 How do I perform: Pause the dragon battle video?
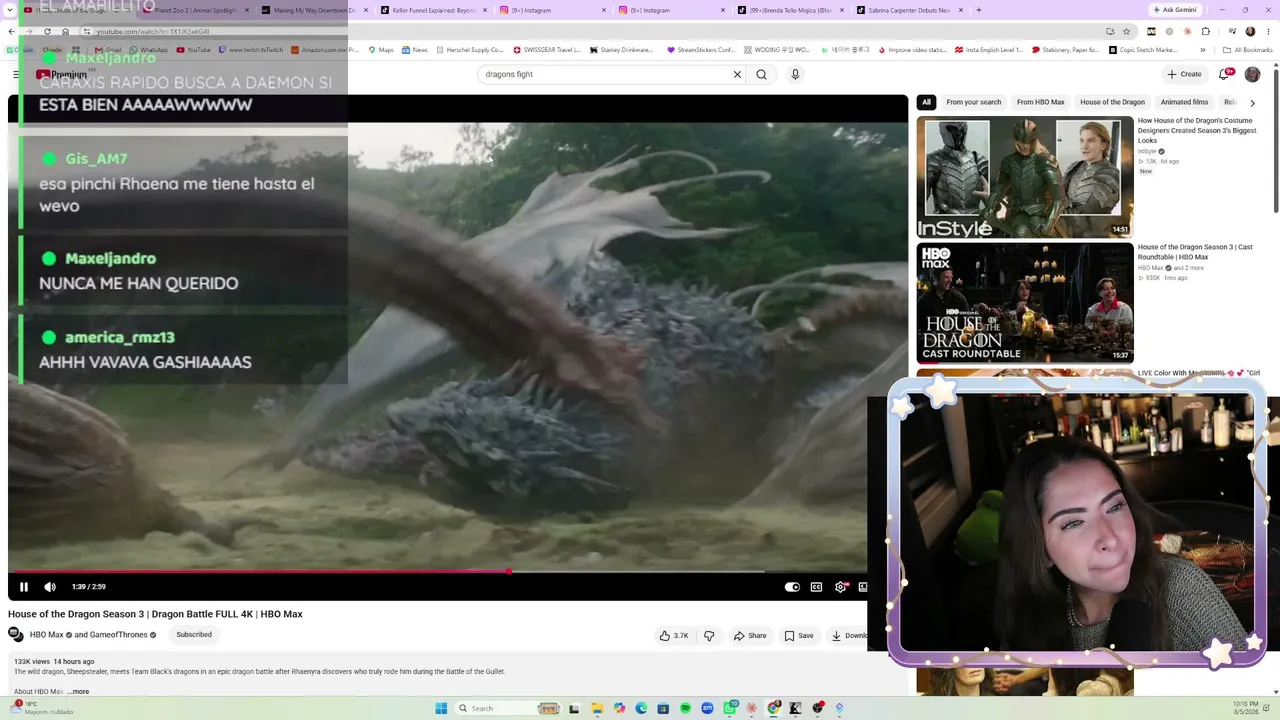[24, 587]
